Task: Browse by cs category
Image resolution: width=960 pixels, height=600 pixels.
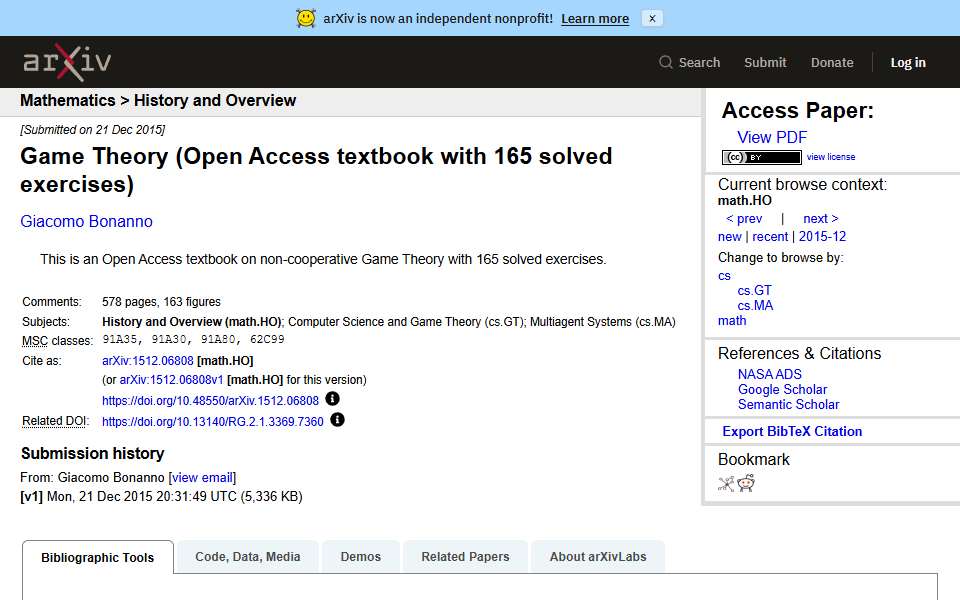Action: point(724,276)
